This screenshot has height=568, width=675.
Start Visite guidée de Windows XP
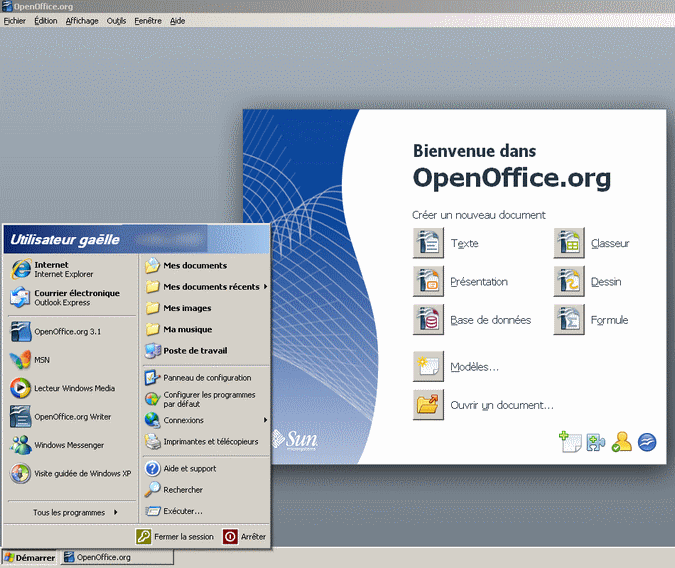[72, 474]
